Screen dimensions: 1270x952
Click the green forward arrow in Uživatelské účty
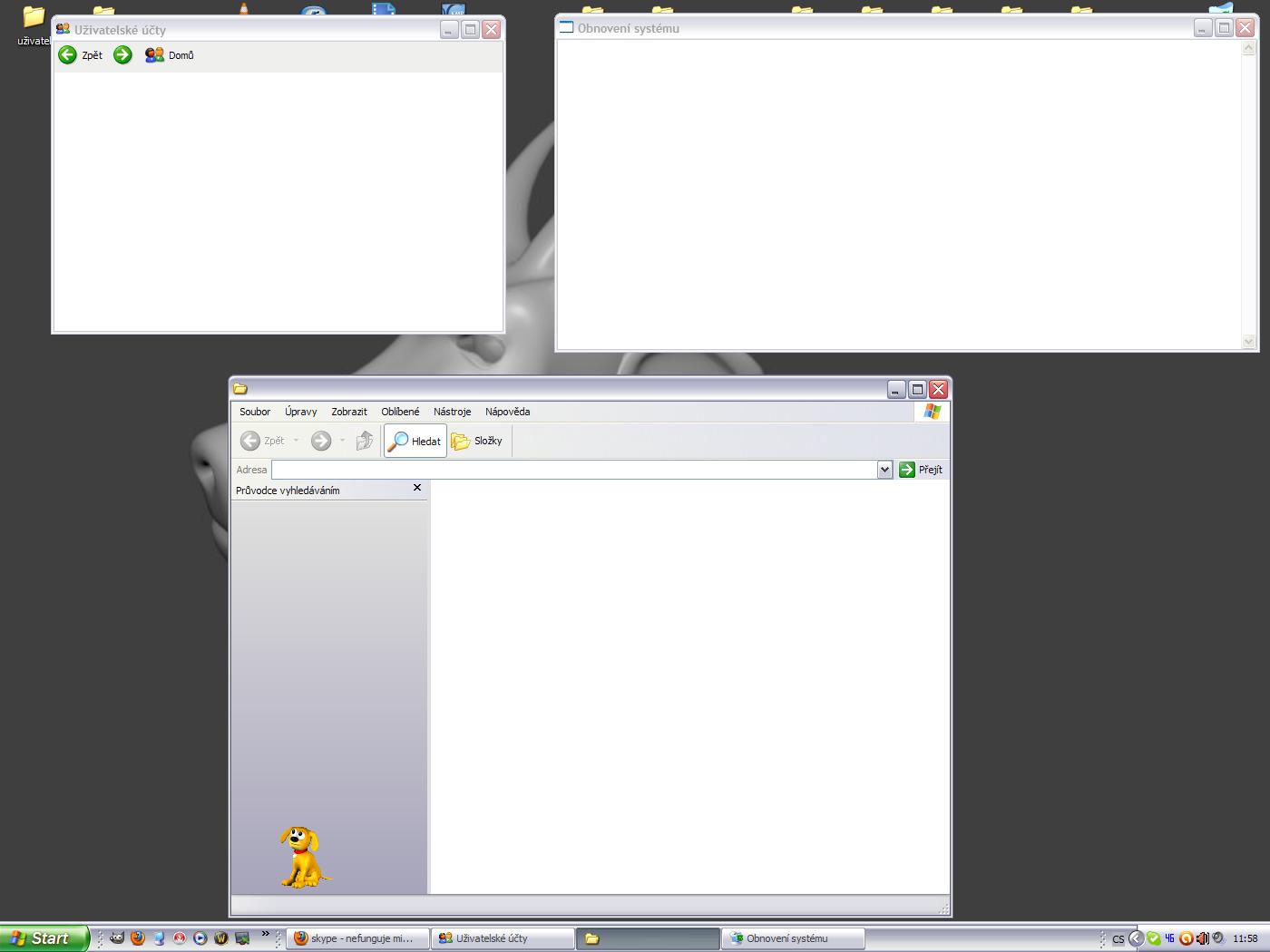(x=122, y=55)
